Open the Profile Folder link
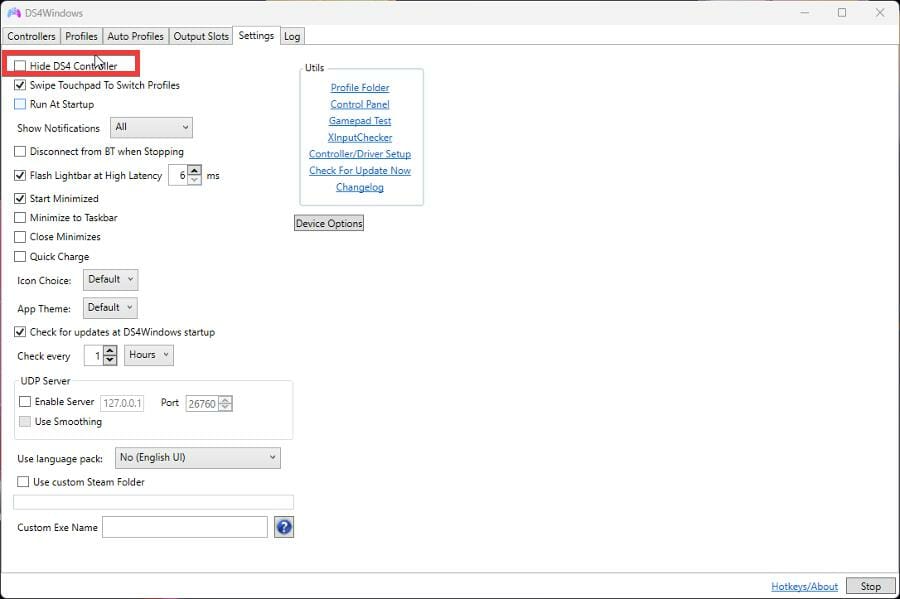This screenshot has height=599, width=900. coord(360,88)
